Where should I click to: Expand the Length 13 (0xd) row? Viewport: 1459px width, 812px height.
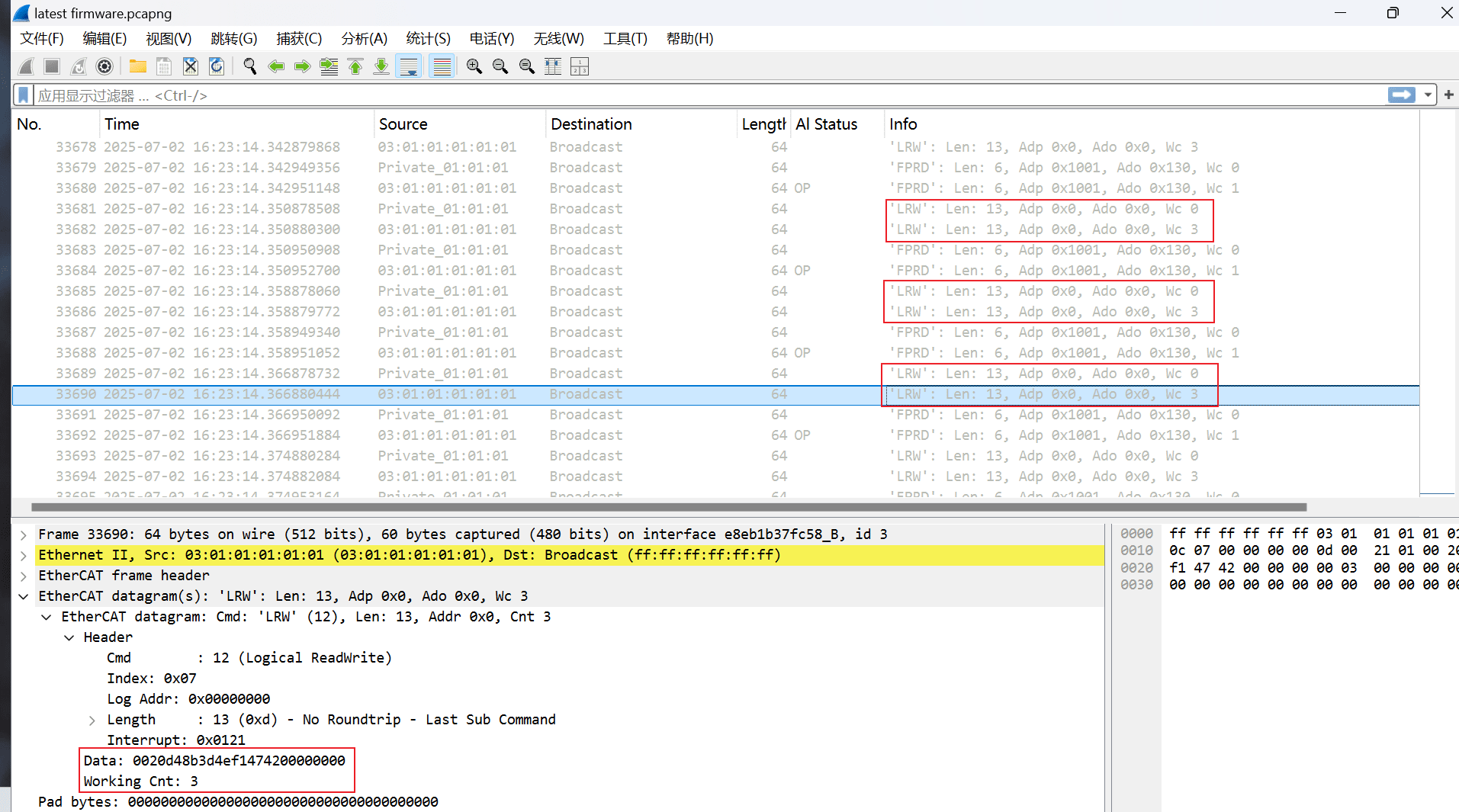coord(92,720)
